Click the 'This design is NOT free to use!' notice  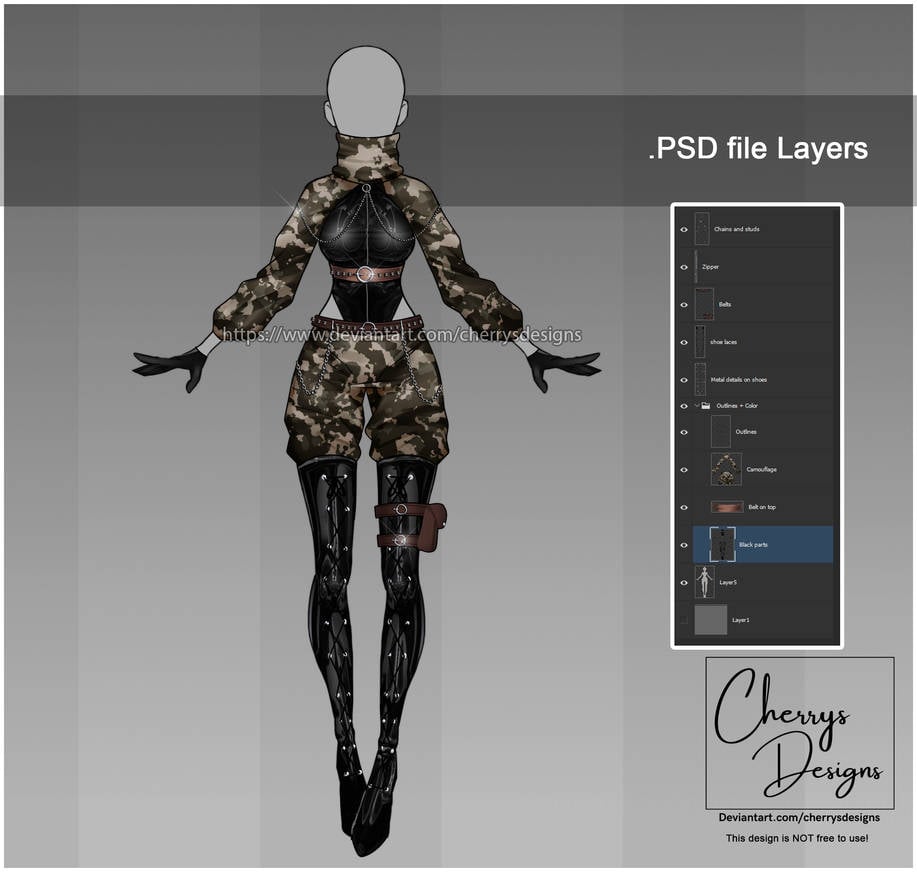click(x=797, y=838)
